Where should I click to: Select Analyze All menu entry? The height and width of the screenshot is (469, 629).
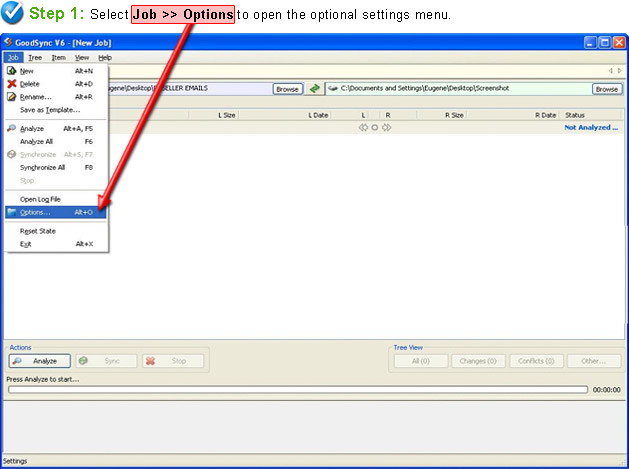point(56,141)
